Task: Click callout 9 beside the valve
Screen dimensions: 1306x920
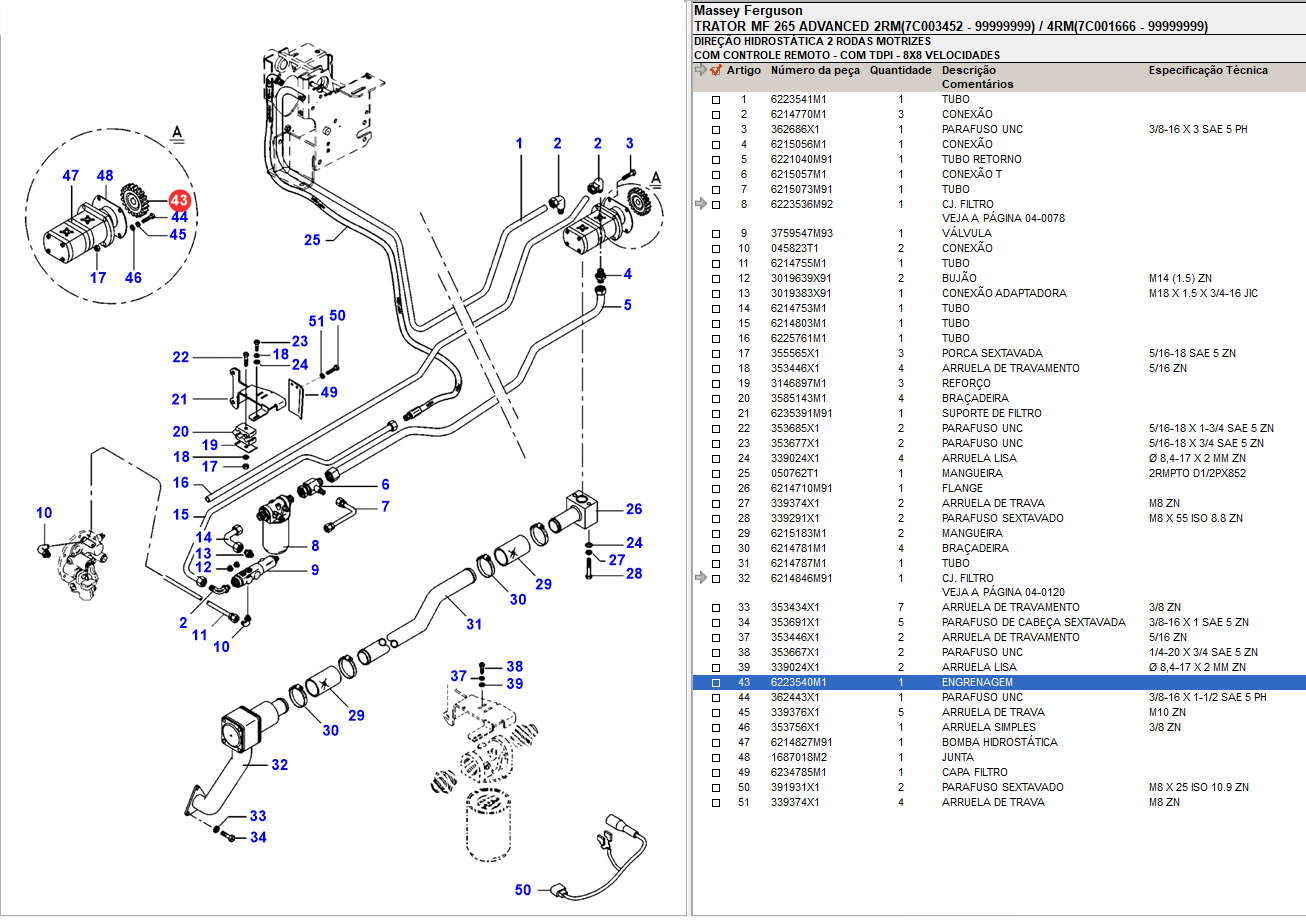Action: pyautogui.click(x=314, y=570)
